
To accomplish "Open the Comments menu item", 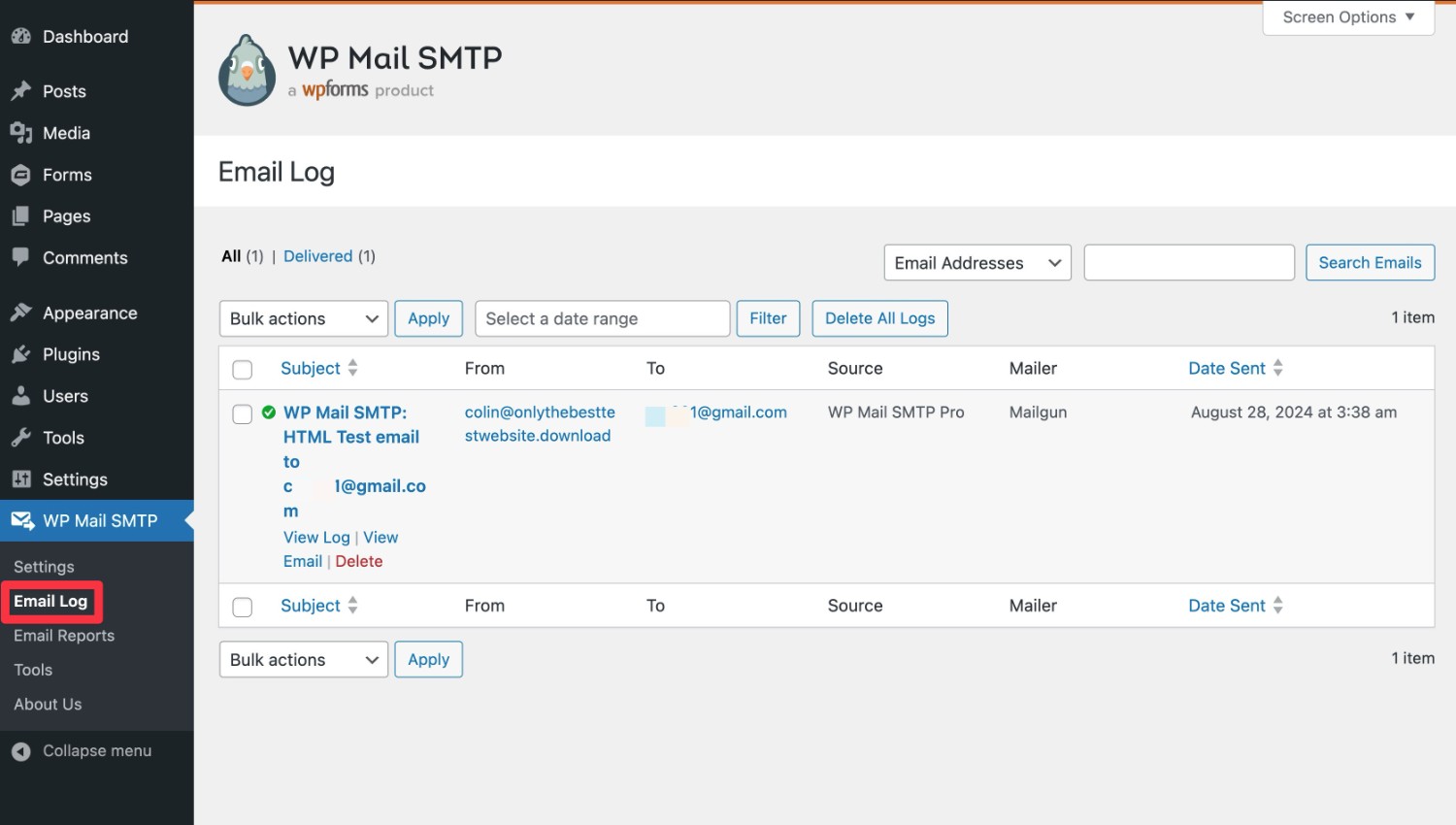I will (85, 257).
